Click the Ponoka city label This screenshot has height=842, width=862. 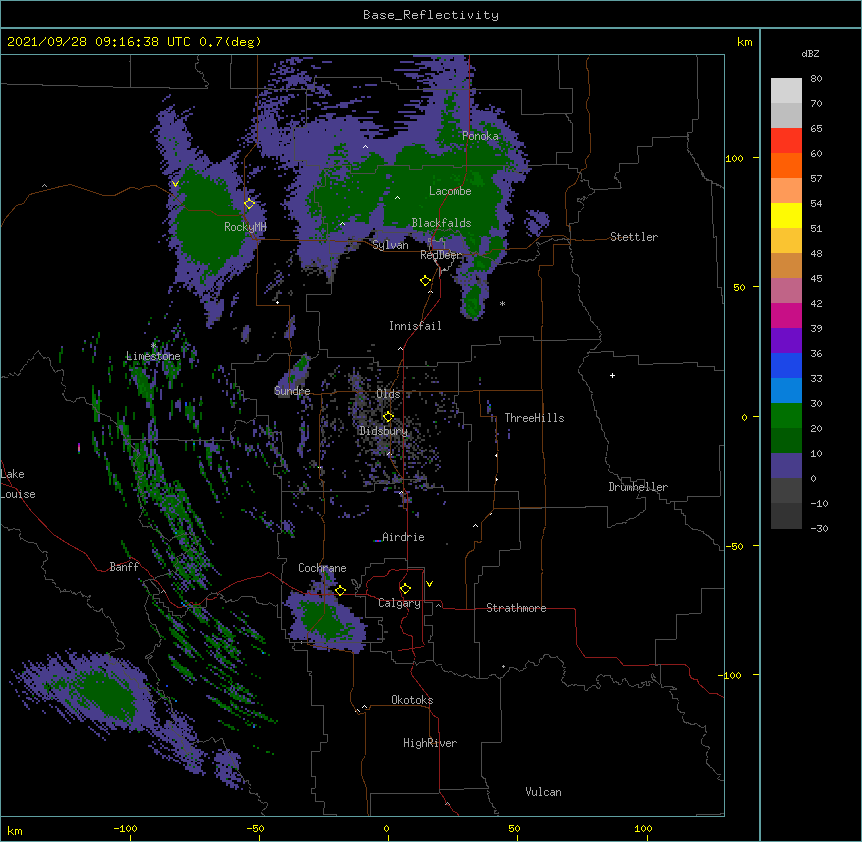click(480, 136)
